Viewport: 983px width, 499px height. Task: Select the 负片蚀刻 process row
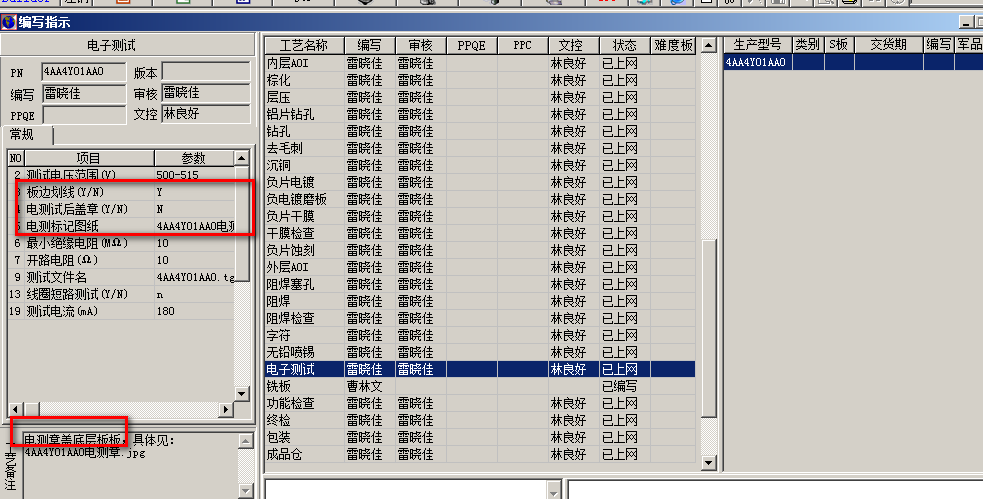[x=480, y=250]
